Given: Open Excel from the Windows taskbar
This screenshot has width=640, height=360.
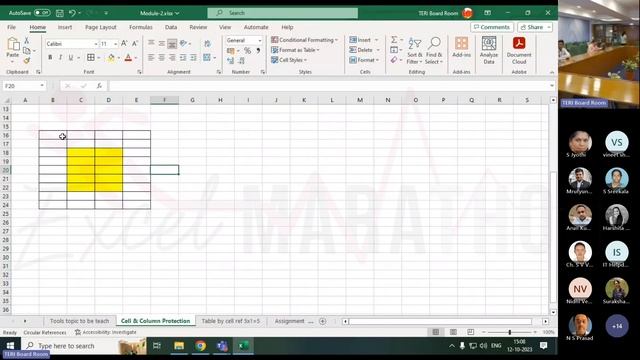Looking at the screenshot, I should point(243,346).
